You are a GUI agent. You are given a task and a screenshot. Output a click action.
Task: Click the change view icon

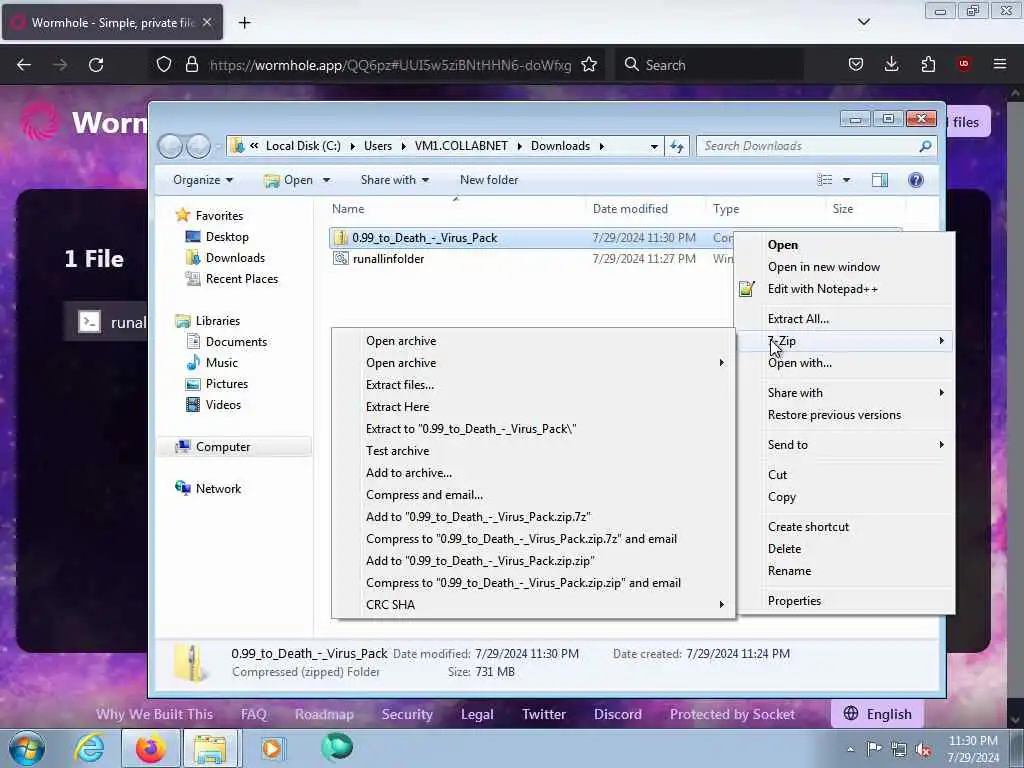825,180
